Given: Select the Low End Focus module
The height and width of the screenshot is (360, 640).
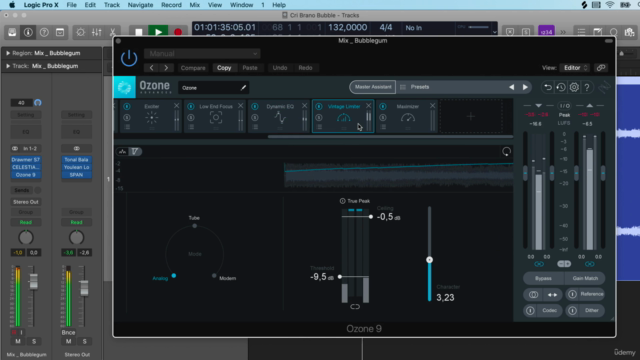Looking at the screenshot, I should click(x=216, y=117).
